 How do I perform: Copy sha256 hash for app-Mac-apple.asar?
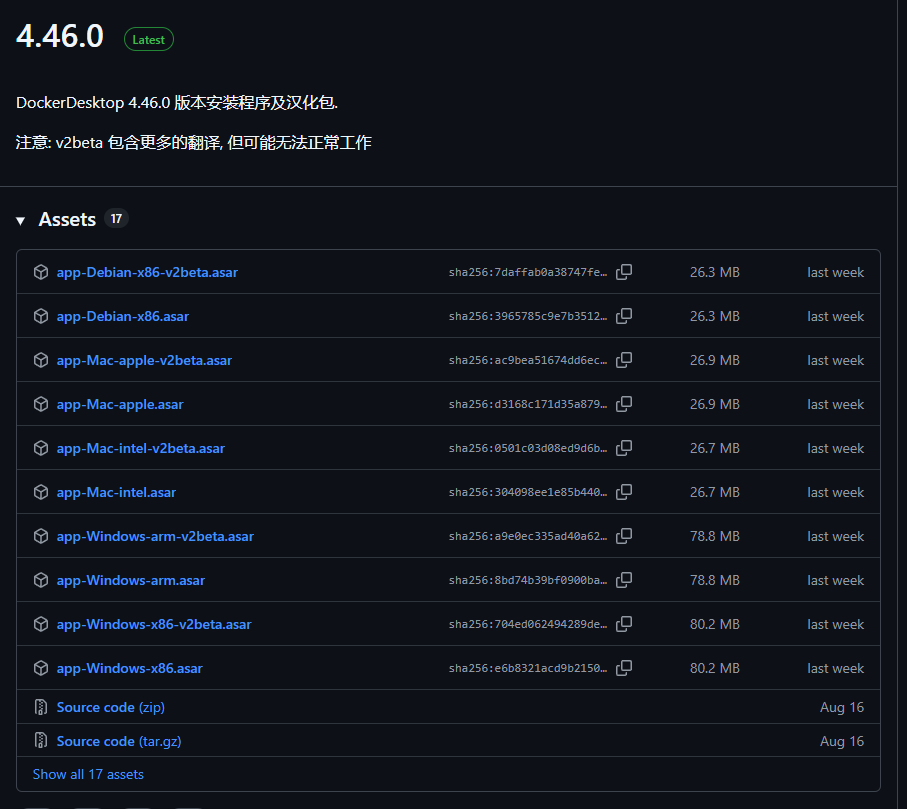624,404
